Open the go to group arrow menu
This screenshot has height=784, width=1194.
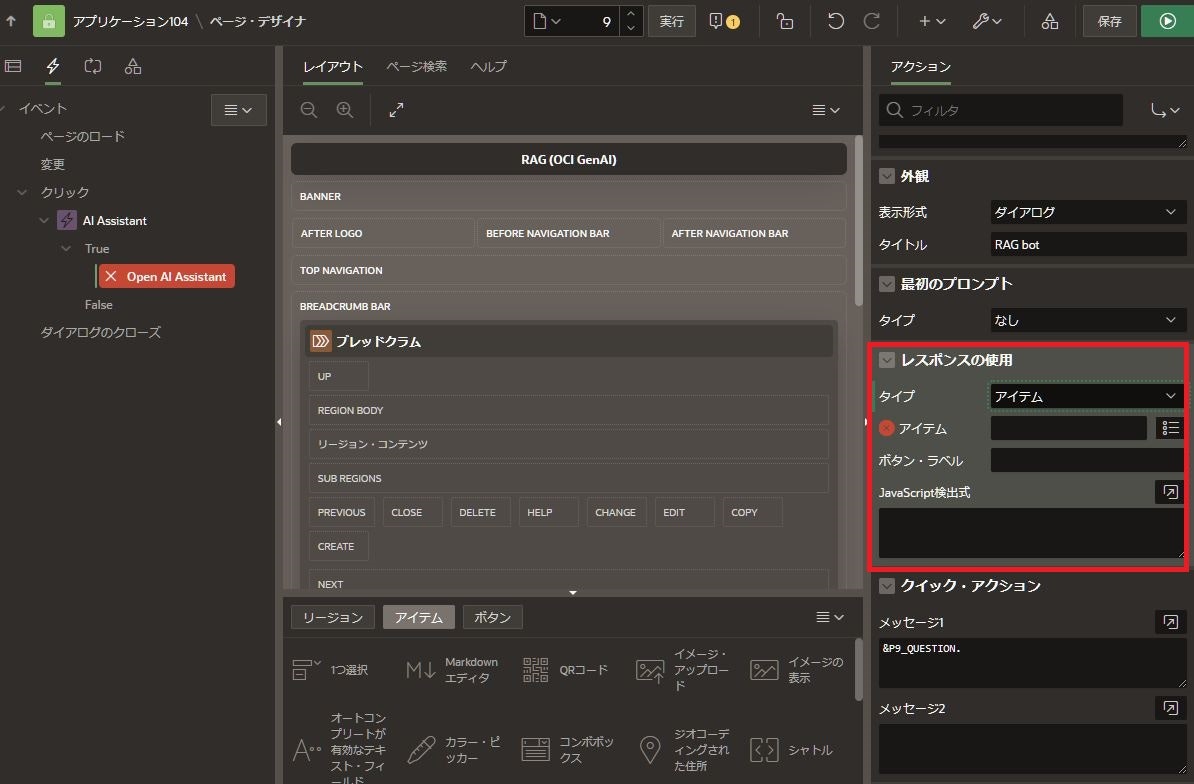click(1164, 110)
